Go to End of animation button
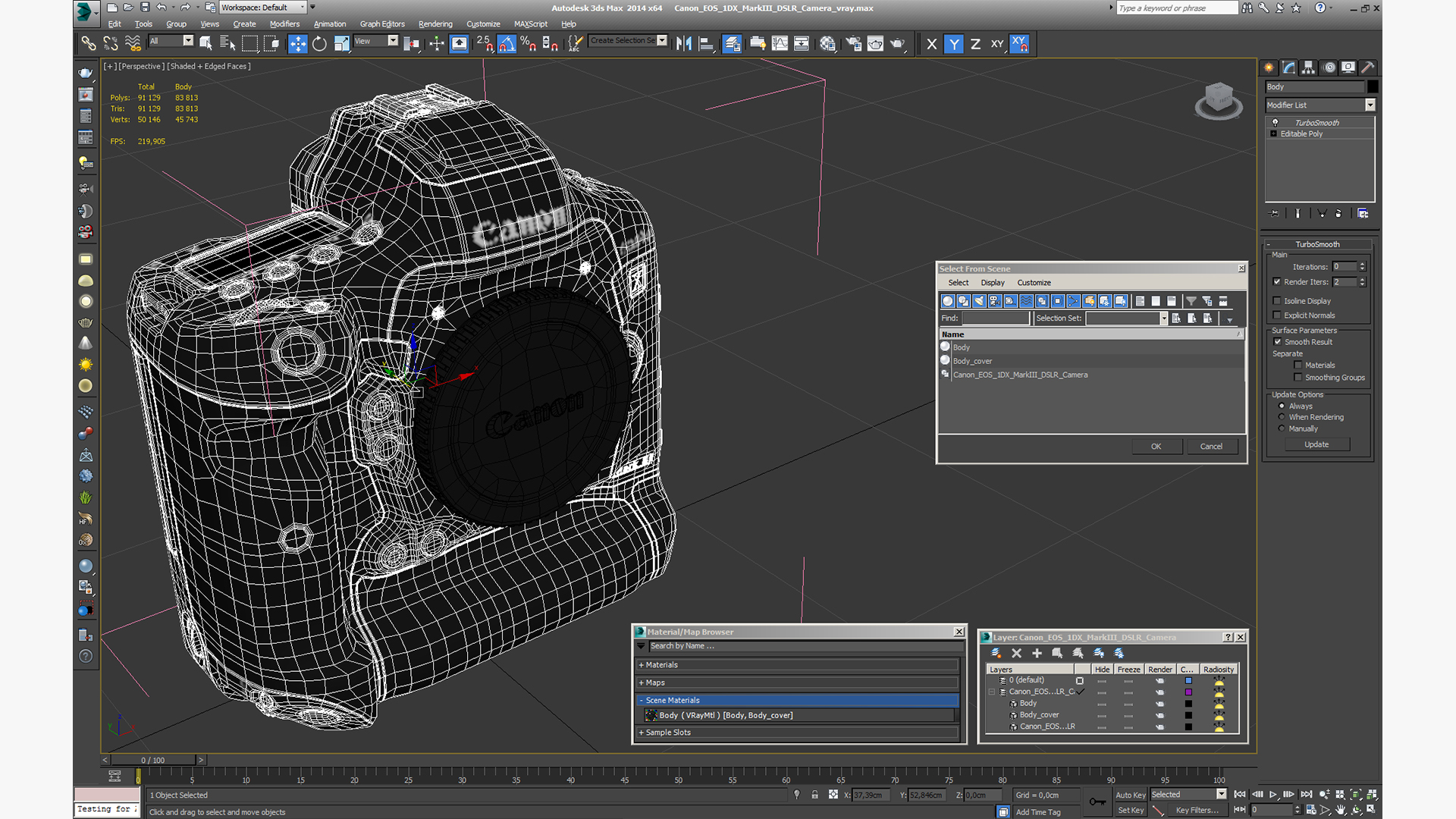The image size is (1456, 819). point(1307,795)
